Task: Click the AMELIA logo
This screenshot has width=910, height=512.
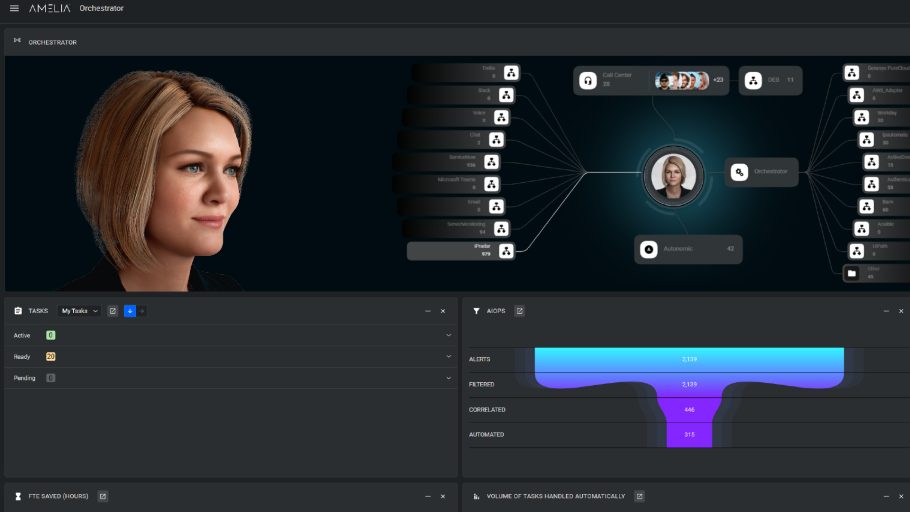Action: coord(50,8)
